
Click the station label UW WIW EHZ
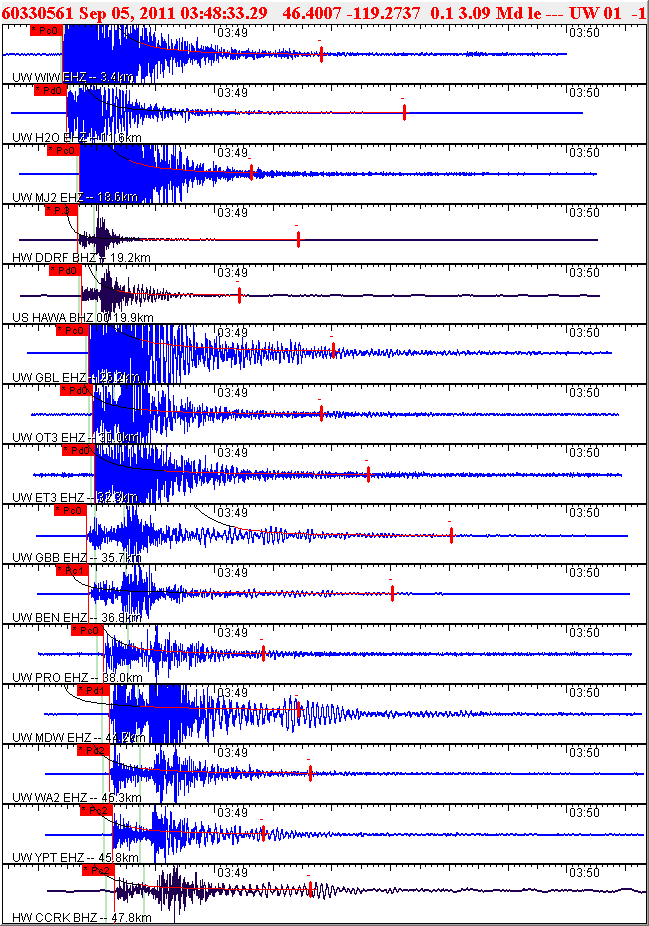tap(49, 77)
